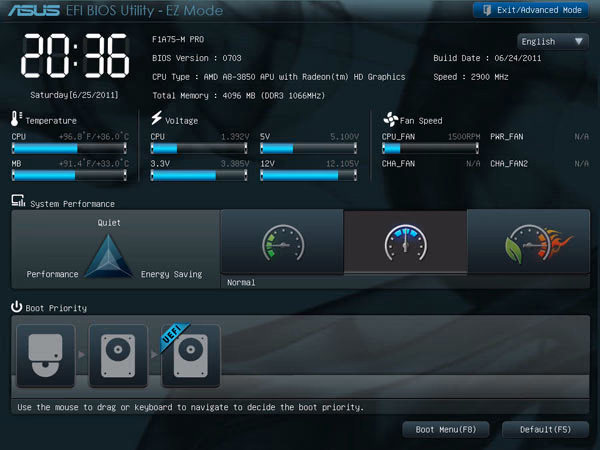Select the Normal blue gauge mode
The width and height of the screenshot is (600, 450).
[406, 242]
